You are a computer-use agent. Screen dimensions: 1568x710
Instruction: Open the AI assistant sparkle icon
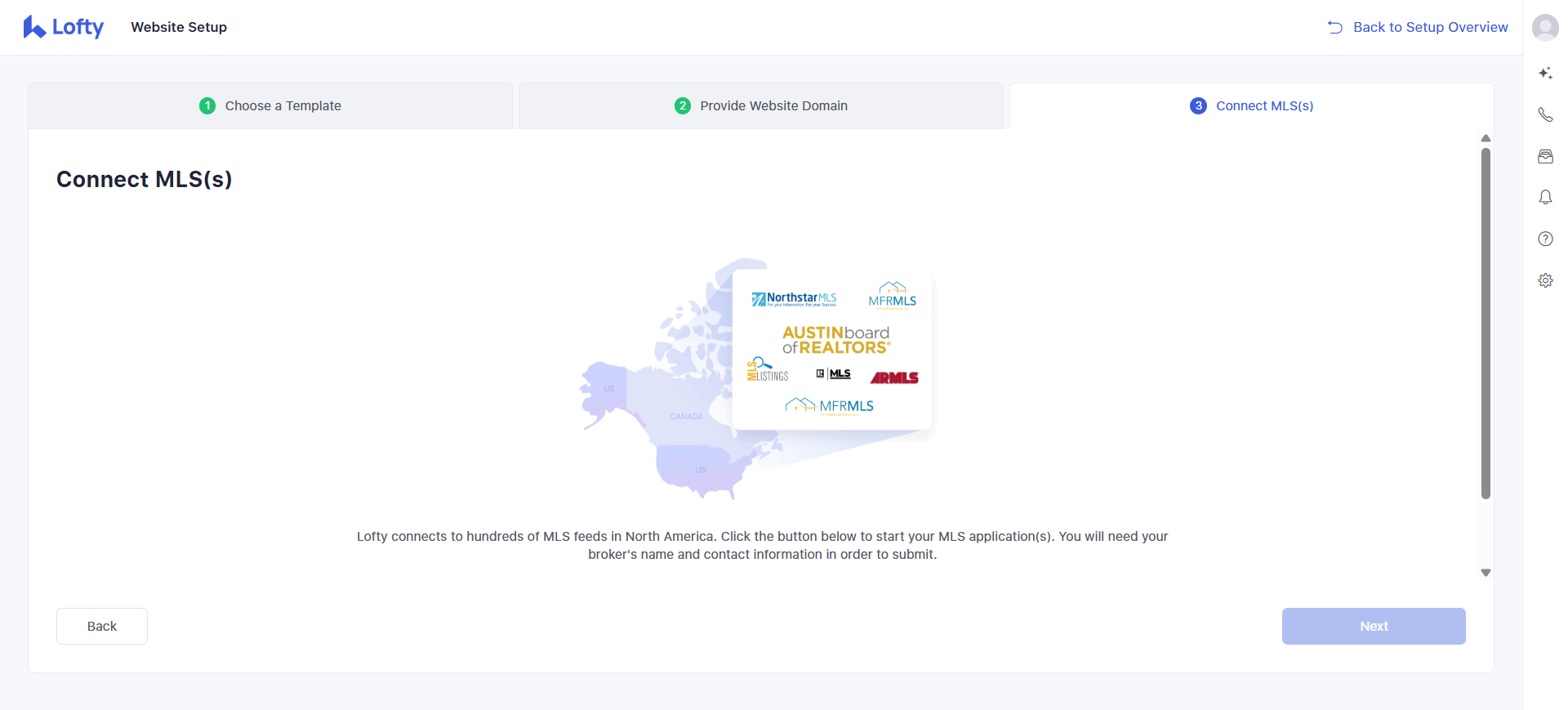(1545, 74)
